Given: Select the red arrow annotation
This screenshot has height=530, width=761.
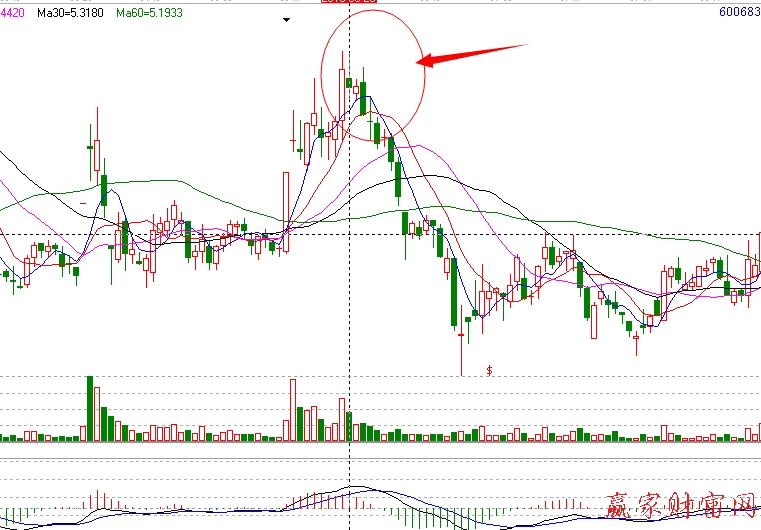Looking at the screenshot, I should click(x=468, y=56).
